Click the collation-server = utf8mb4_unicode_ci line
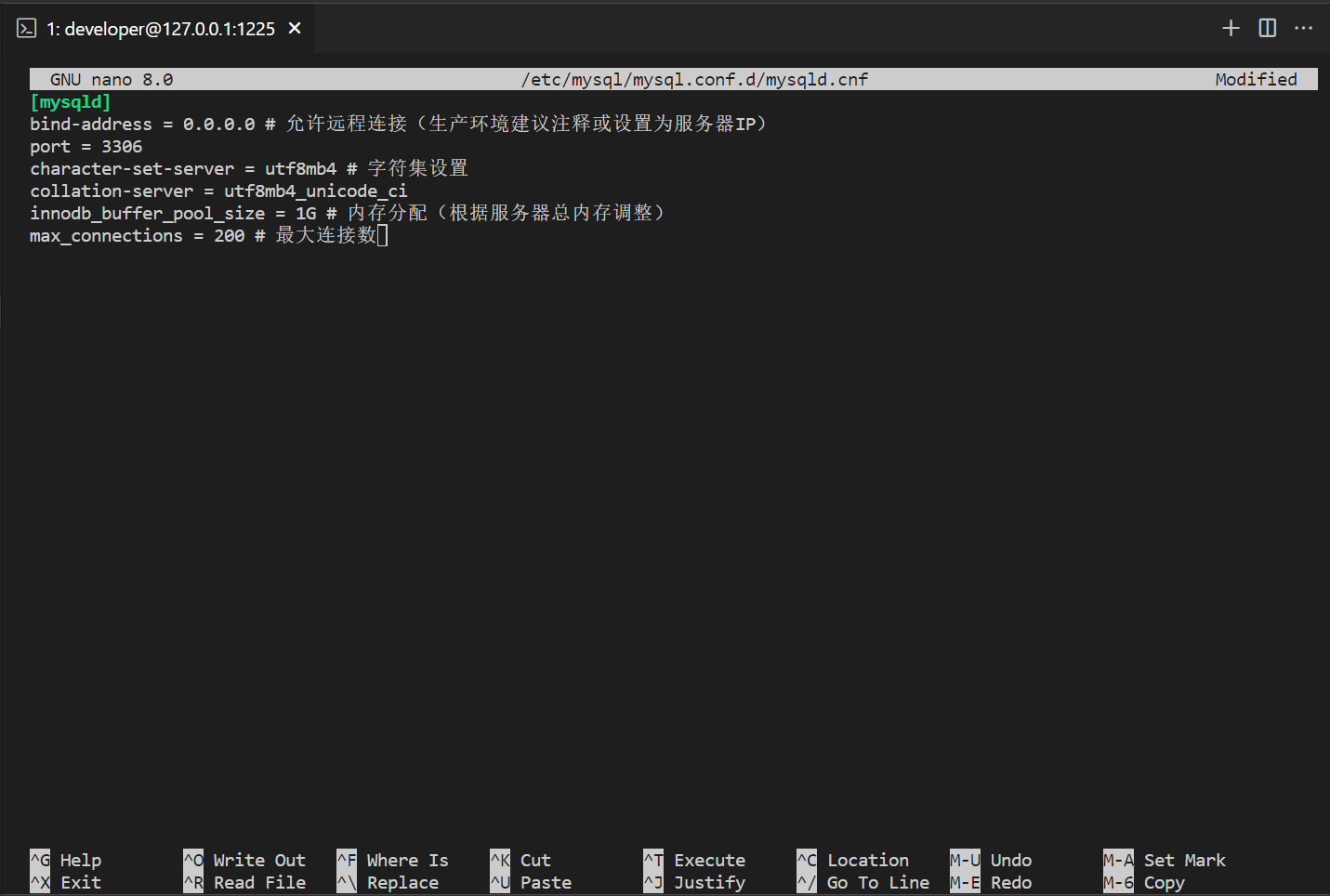Image resolution: width=1330 pixels, height=896 pixels. pos(218,191)
